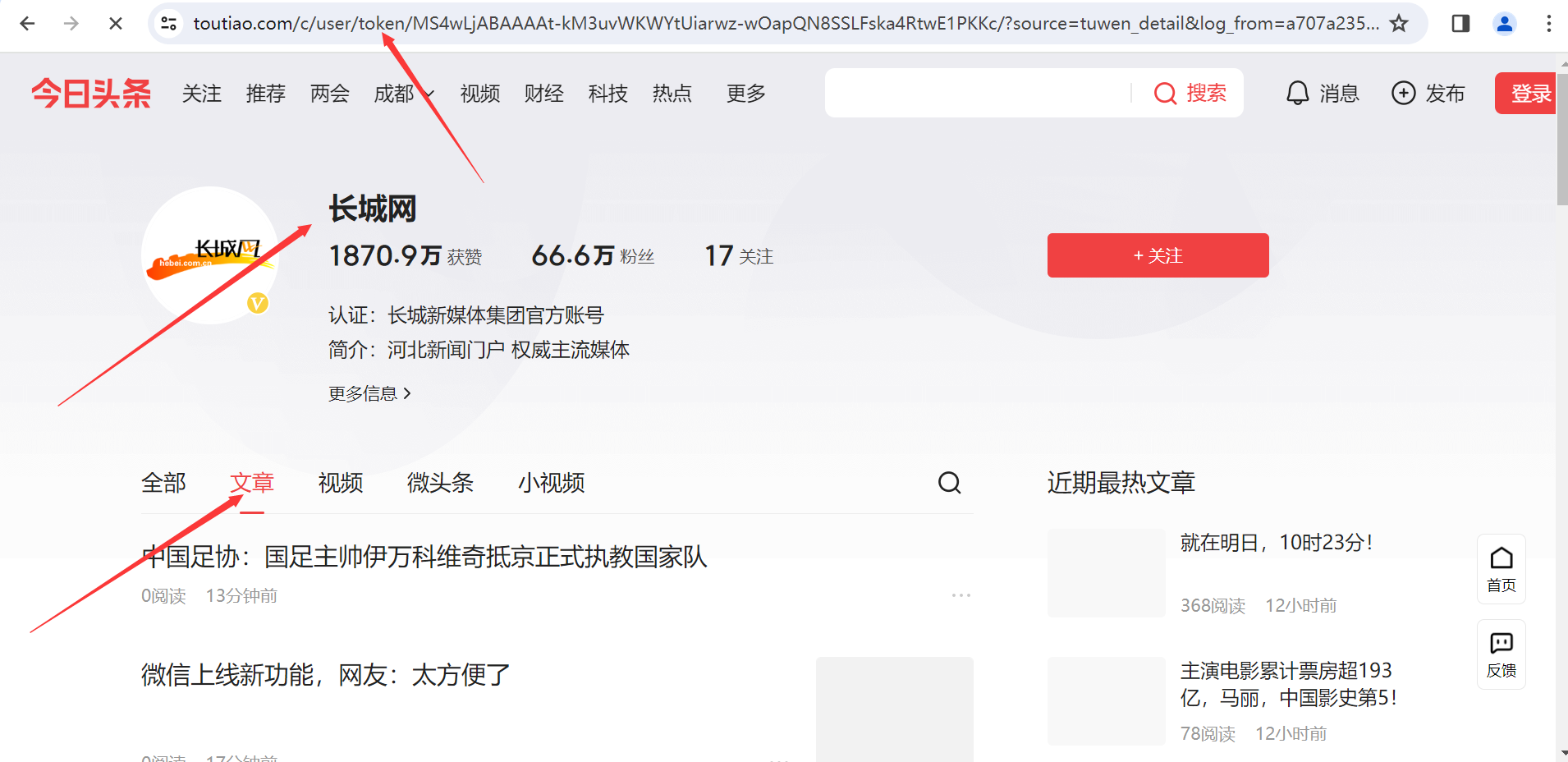This screenshot has width=1568, height=762.
Task: Open the notifications bell icon
Action: click(x=1297, y=94)
